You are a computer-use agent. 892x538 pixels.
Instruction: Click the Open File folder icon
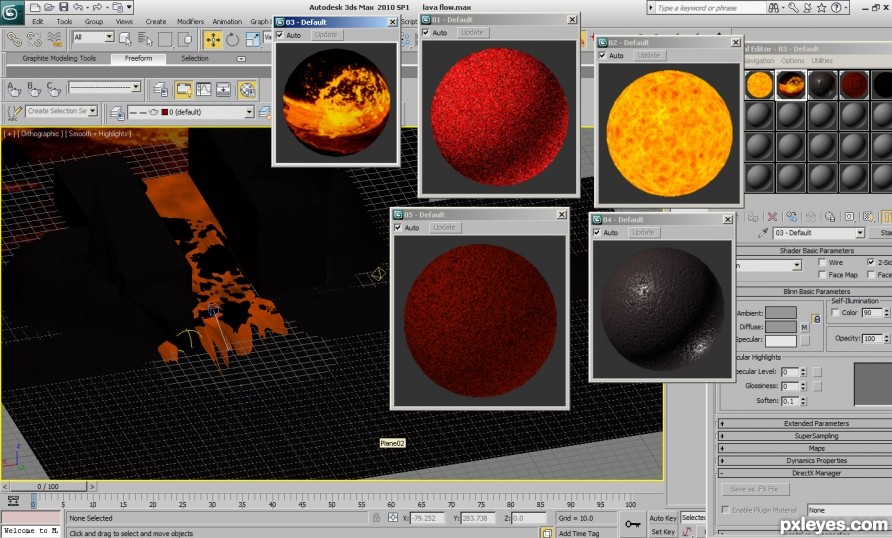[x=49, y=7]
